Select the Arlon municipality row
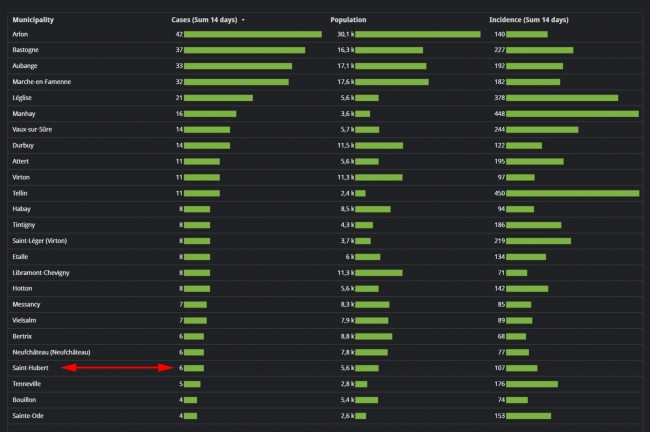Image resolution: width=650 pixels, height=432 pixels. click(325, 34)
